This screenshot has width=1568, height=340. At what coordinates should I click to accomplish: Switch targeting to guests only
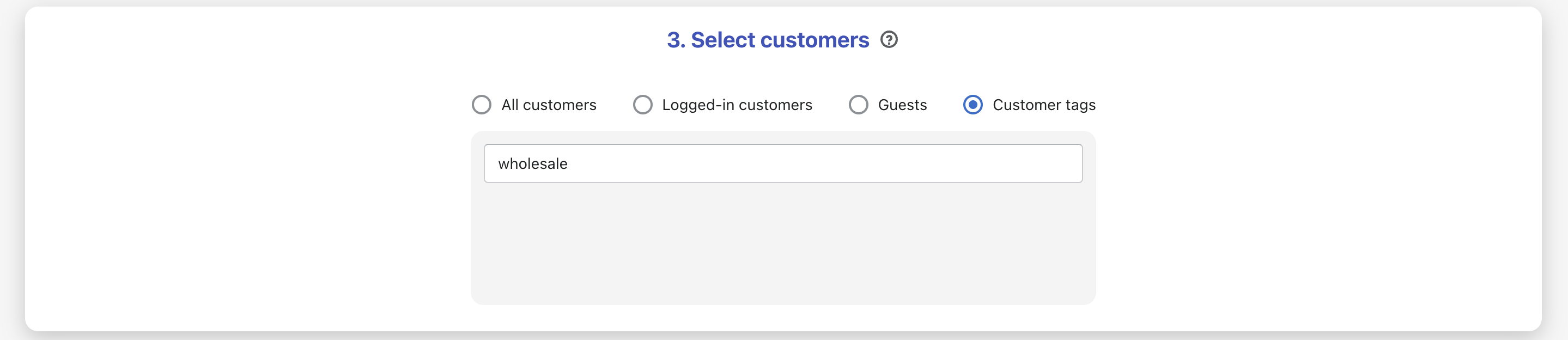(858, 105)
